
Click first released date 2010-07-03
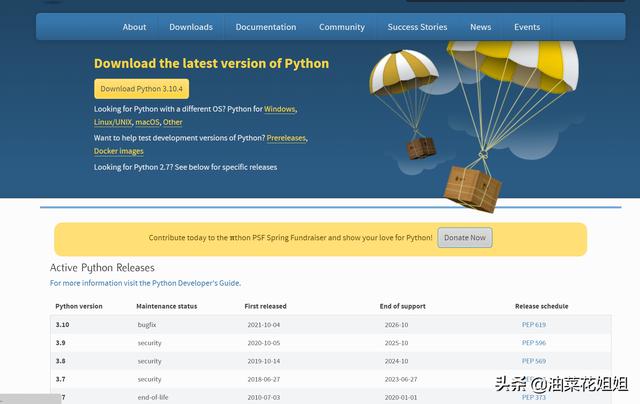264,397
